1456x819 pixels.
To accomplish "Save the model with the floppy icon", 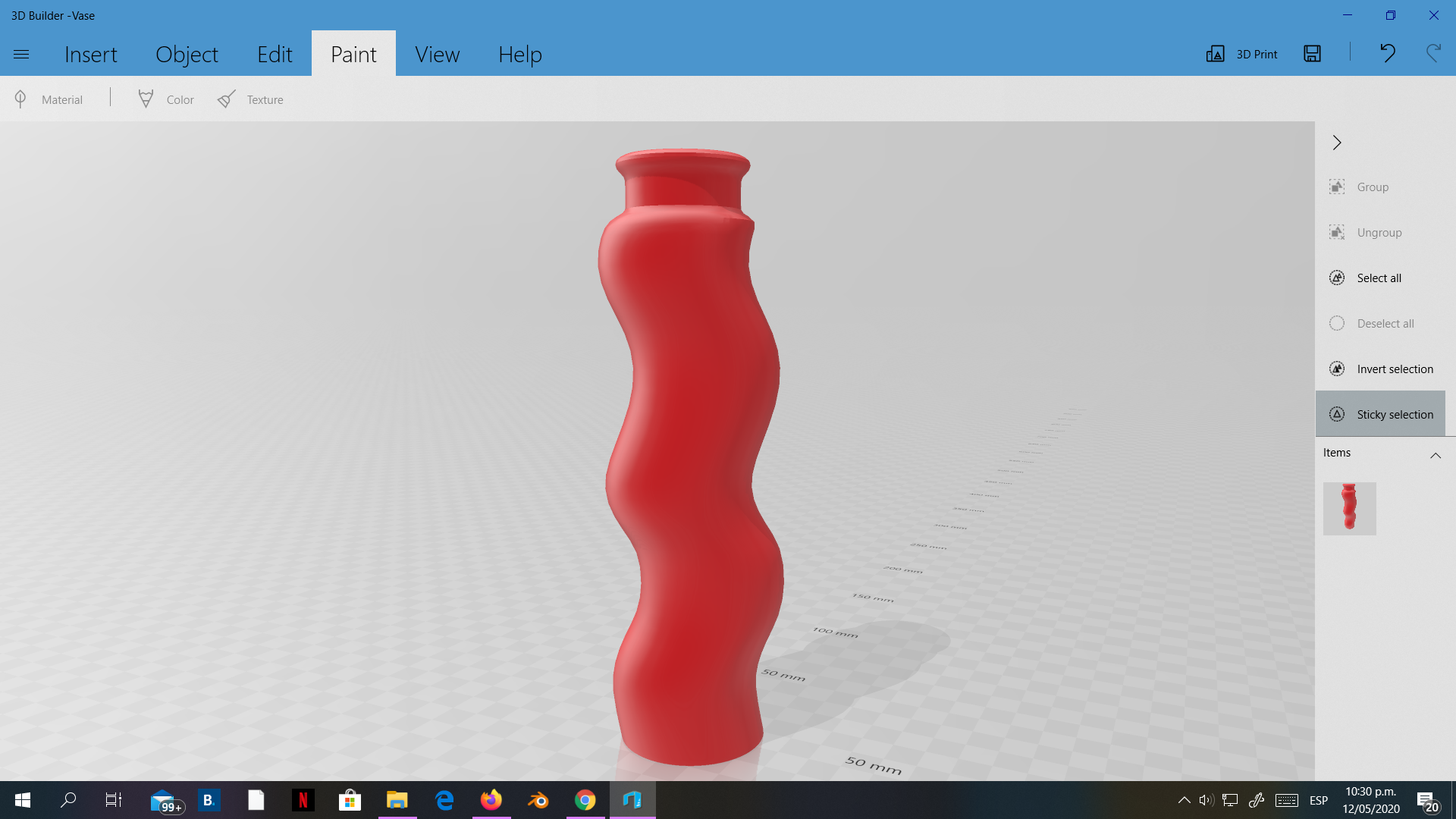I will coord(1313,54).
